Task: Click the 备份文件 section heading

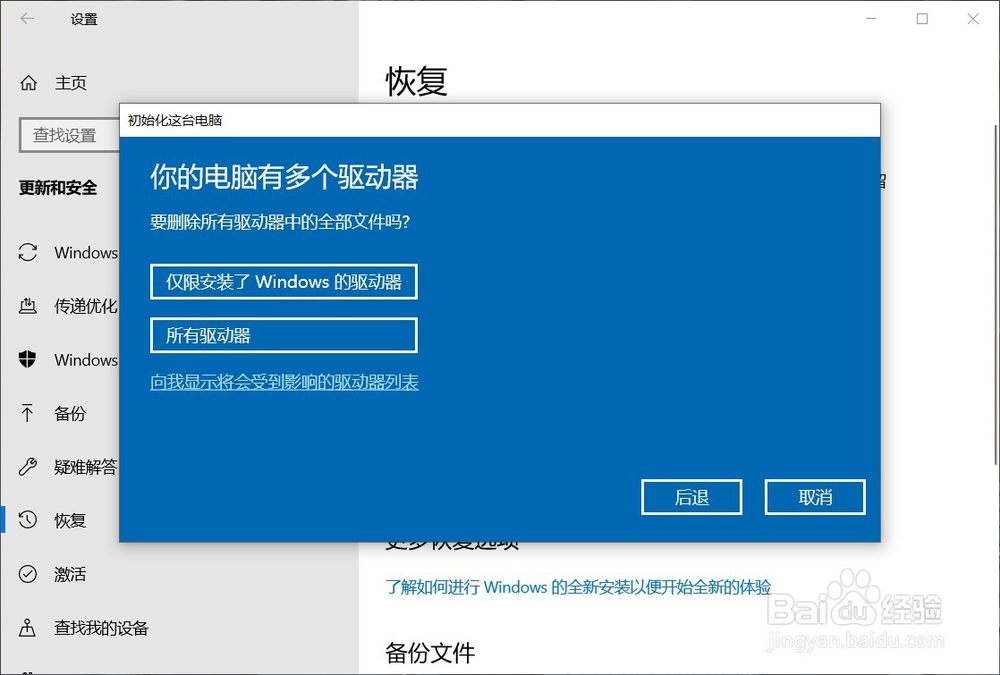Action: [430, 653]
